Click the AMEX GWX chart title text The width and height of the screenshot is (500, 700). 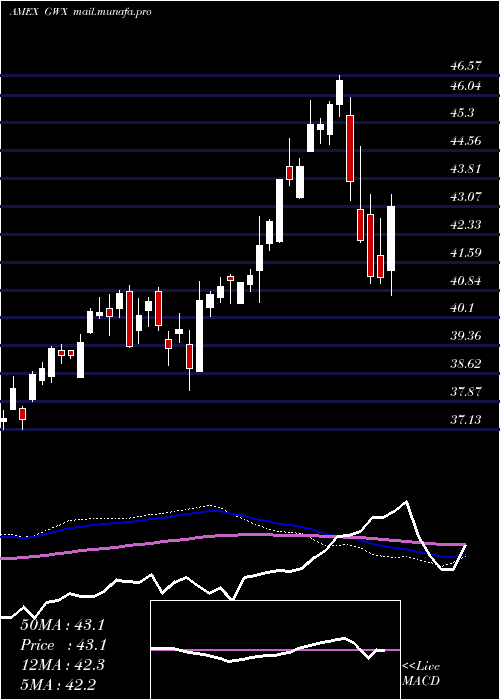(80, 12)
